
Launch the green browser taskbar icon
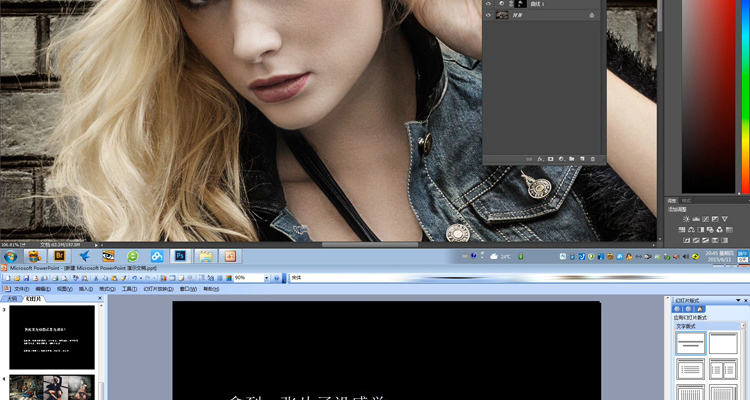(132, 256)
